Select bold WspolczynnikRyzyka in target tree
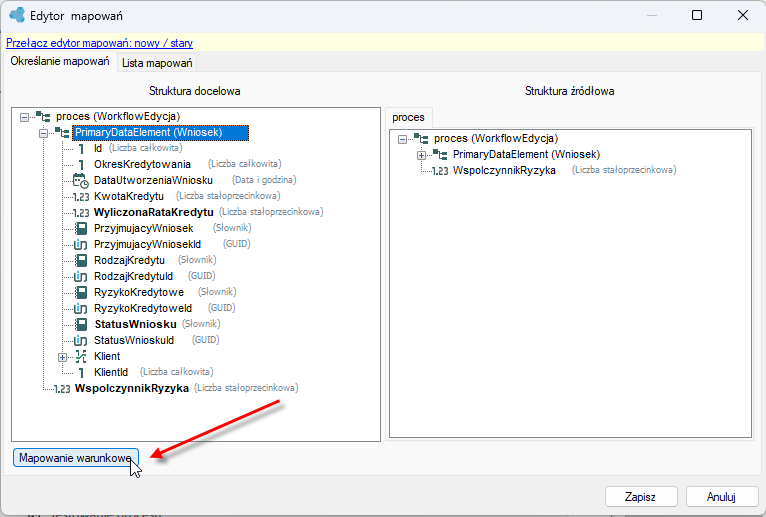 point(132,388)
